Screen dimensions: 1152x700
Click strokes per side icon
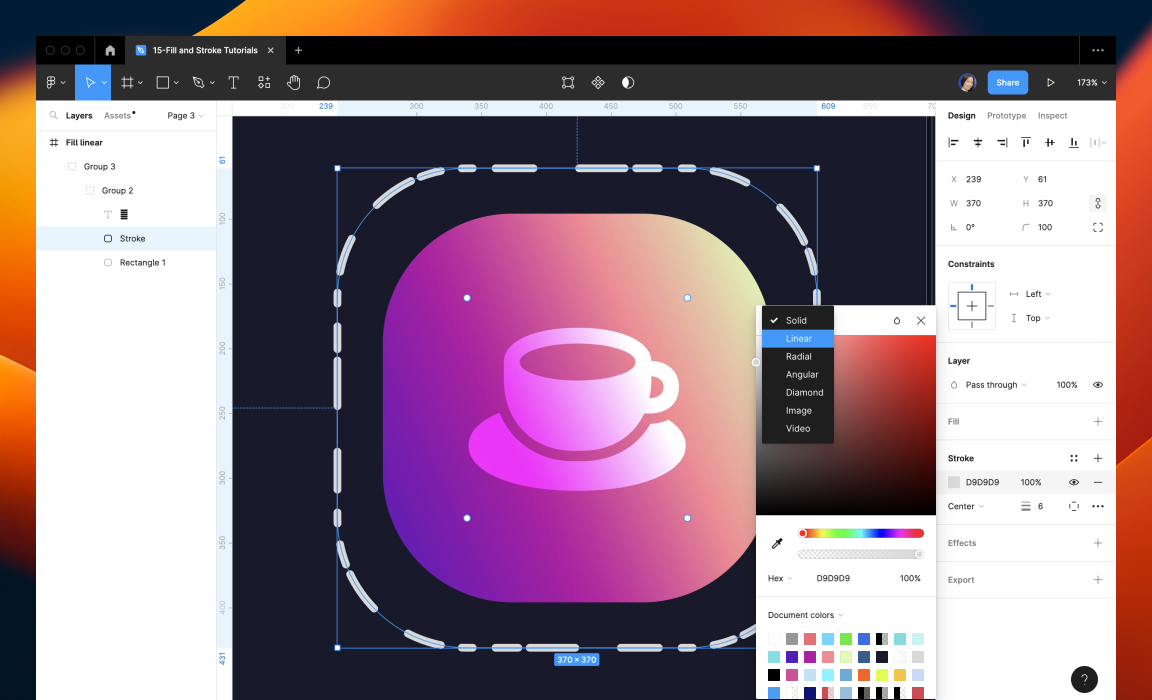1074,506
